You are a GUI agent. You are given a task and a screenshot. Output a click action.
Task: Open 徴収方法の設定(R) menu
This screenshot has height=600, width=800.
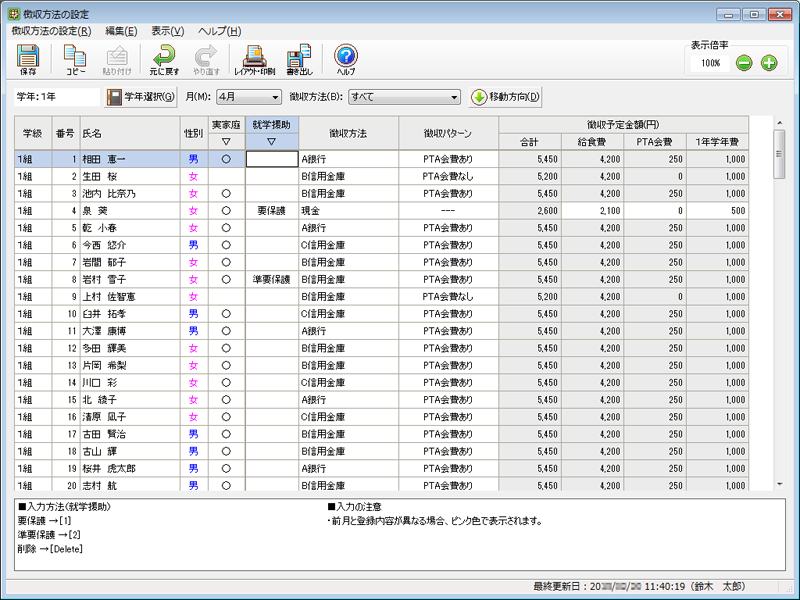(x=51, y=31)
